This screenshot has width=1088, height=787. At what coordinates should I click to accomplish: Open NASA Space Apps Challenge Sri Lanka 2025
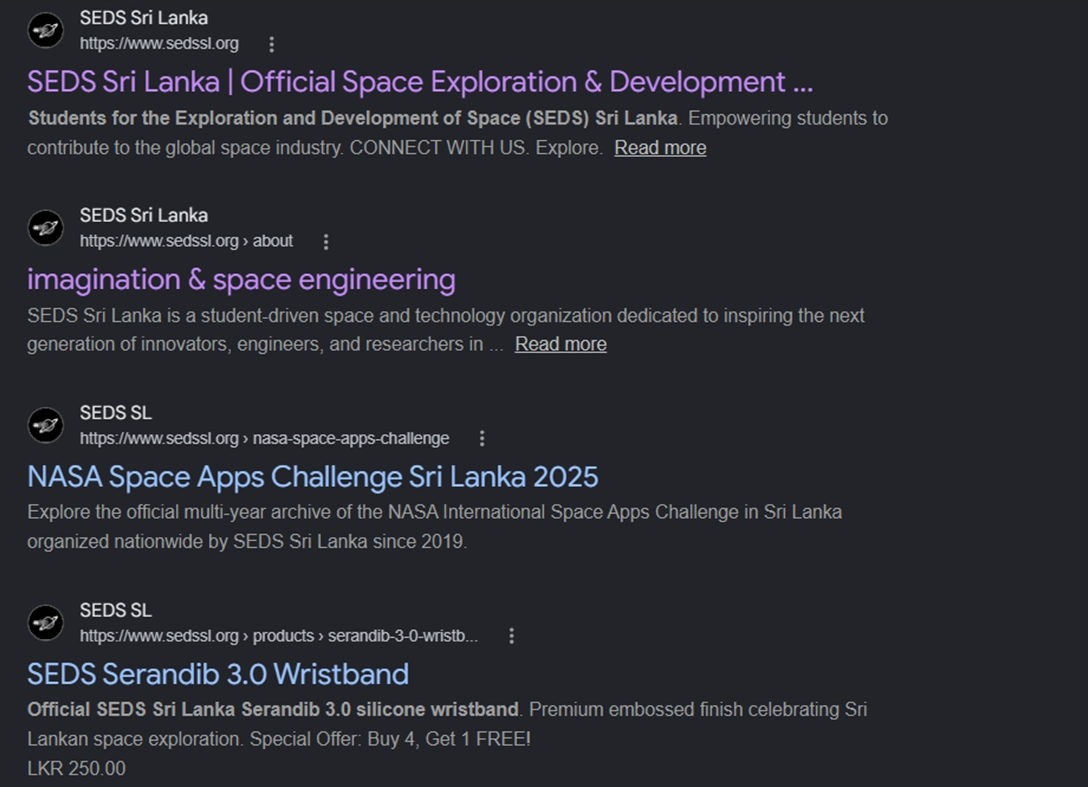(312, 477)
